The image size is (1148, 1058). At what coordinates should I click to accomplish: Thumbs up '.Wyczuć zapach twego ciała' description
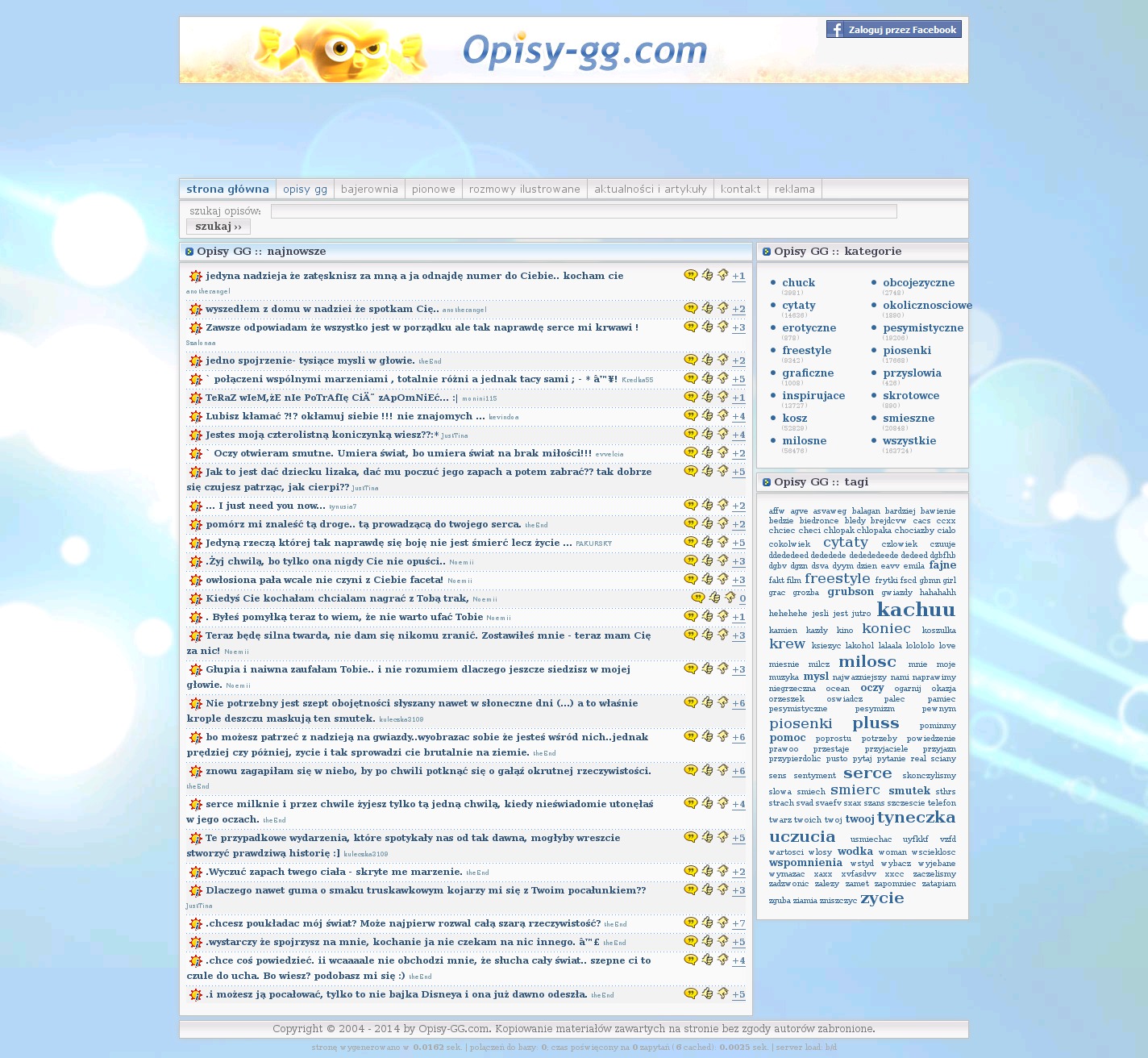coord(707,871)
